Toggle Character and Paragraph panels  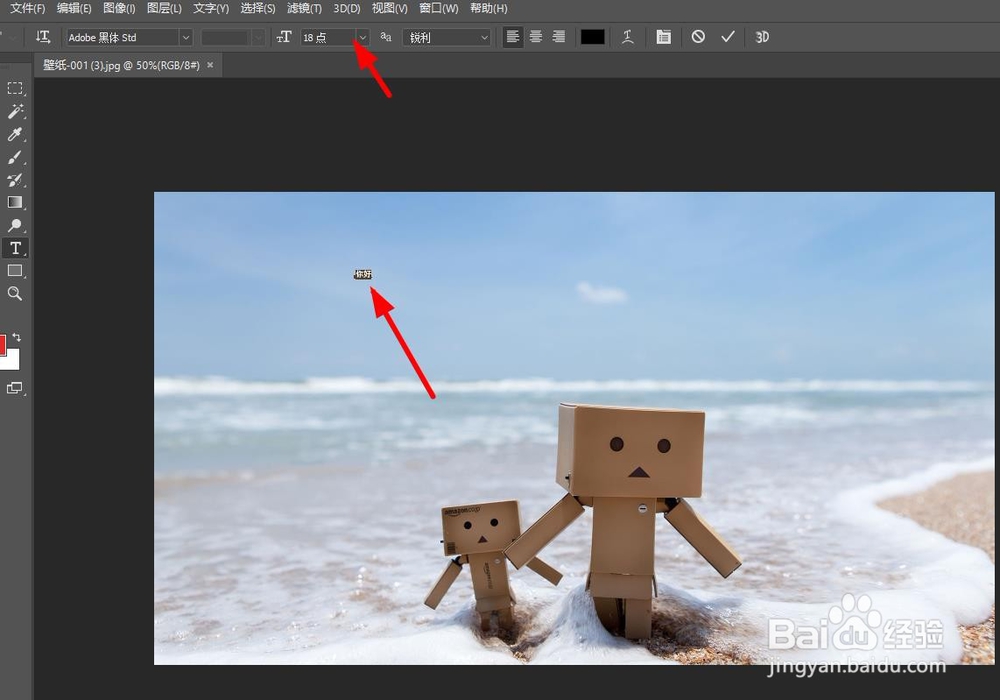(x=663, y=37)
